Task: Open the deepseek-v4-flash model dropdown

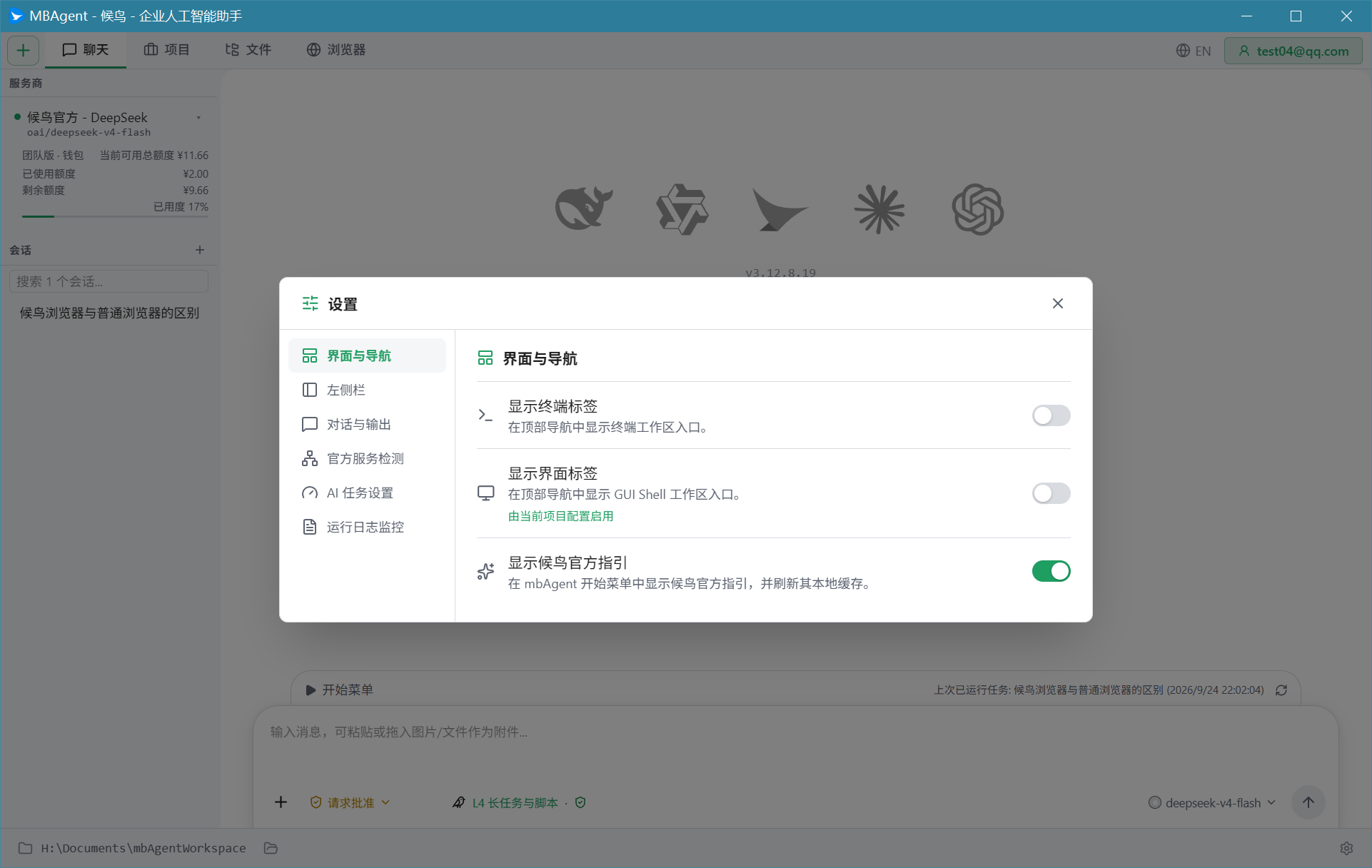Action: [1211, 803]
